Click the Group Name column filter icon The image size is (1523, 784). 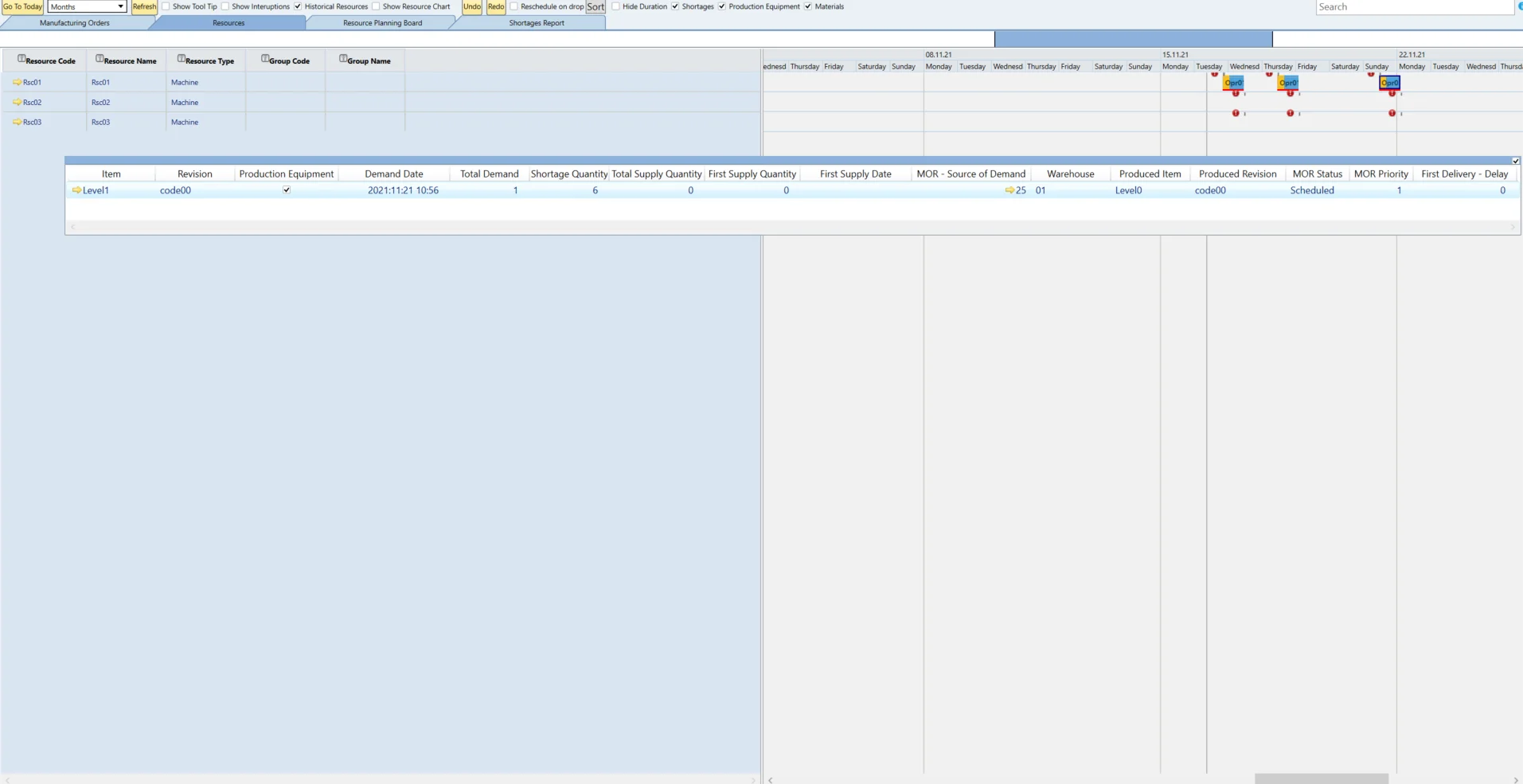click(343, 59)
